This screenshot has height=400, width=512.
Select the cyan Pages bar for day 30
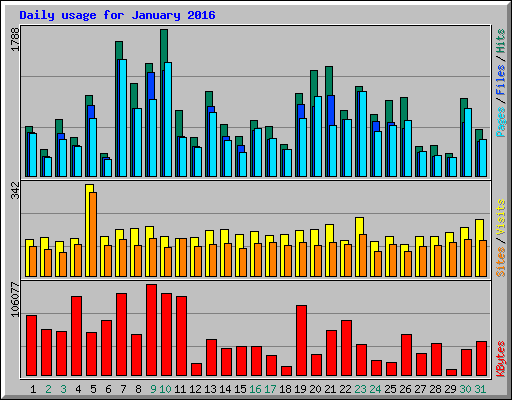[x=468, y=142]
